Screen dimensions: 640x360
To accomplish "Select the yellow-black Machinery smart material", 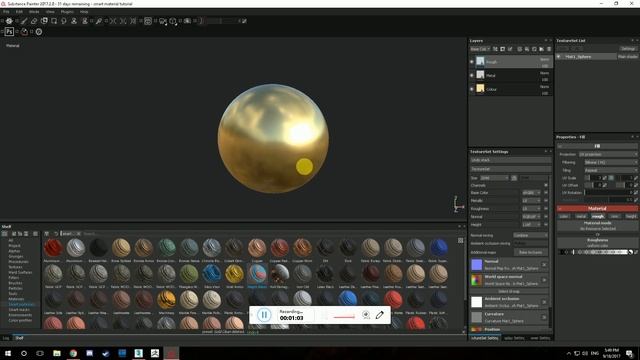I will 166,300.
